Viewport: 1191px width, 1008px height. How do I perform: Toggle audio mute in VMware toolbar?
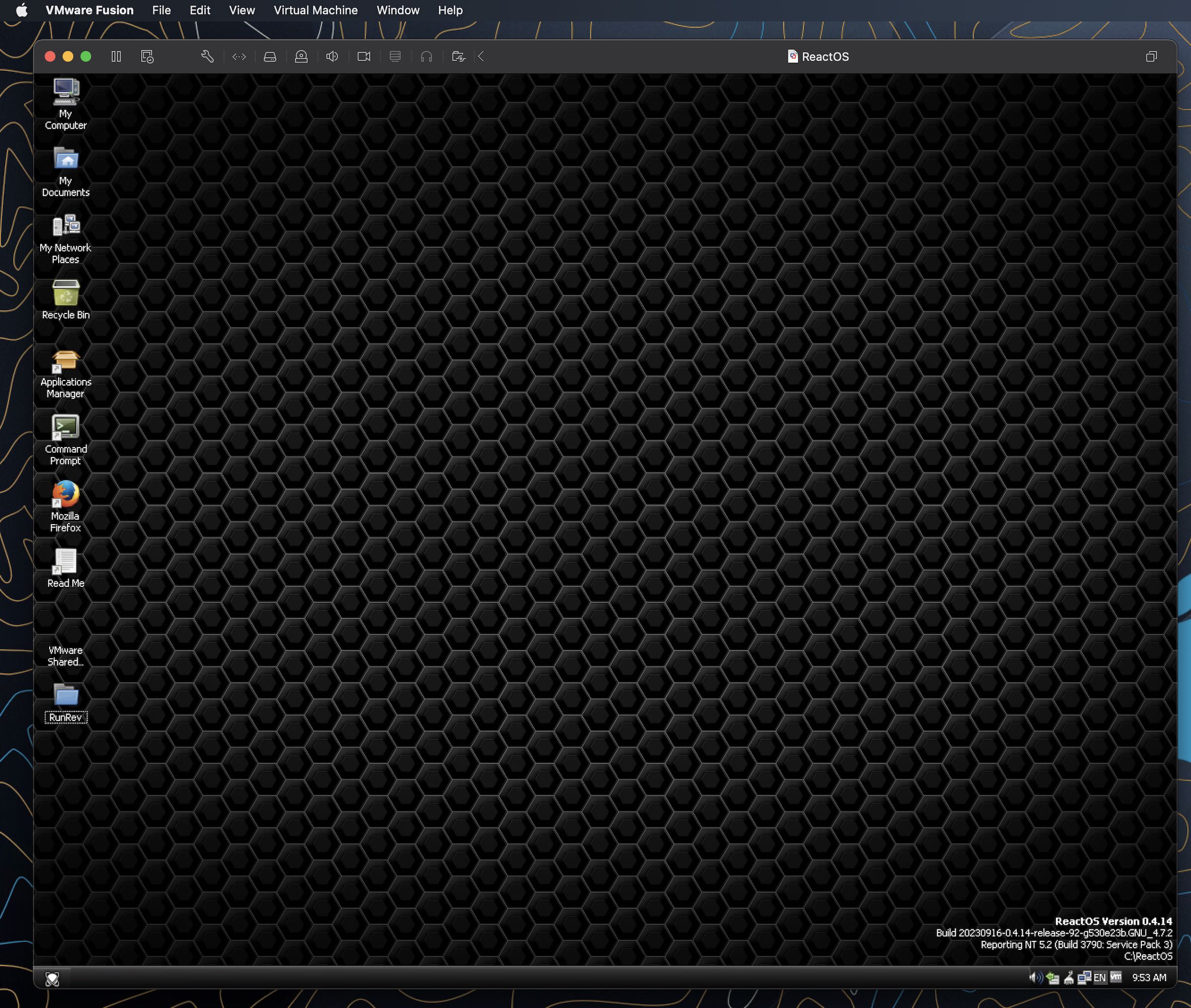click(333, 56)
